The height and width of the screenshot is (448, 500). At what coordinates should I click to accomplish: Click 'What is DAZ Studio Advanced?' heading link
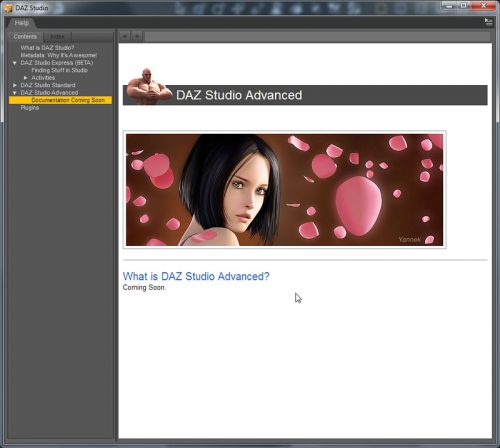pos(196,276)
